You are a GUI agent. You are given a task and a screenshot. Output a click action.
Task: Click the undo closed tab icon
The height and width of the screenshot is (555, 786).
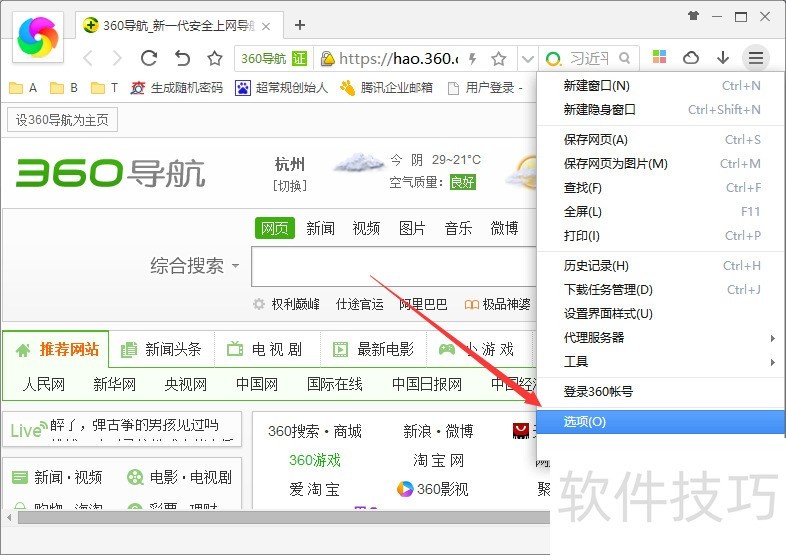tap(182, 58)
